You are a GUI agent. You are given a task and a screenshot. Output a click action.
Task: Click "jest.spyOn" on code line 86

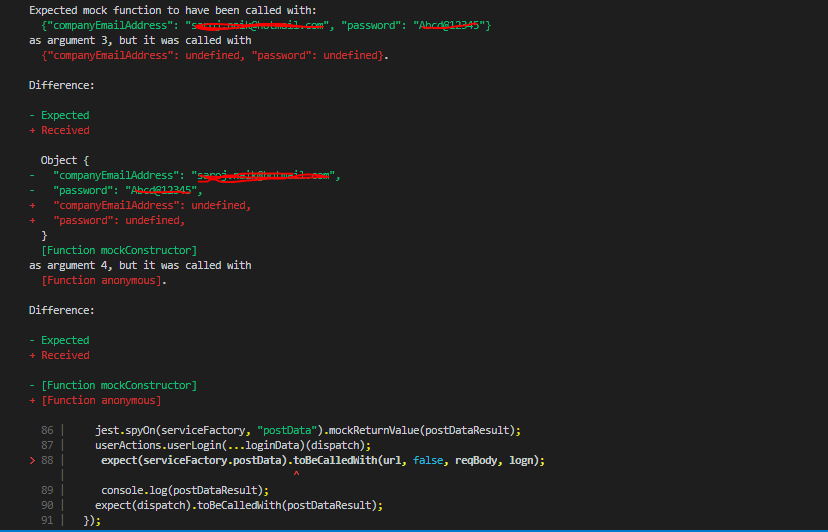pos(125,430)
